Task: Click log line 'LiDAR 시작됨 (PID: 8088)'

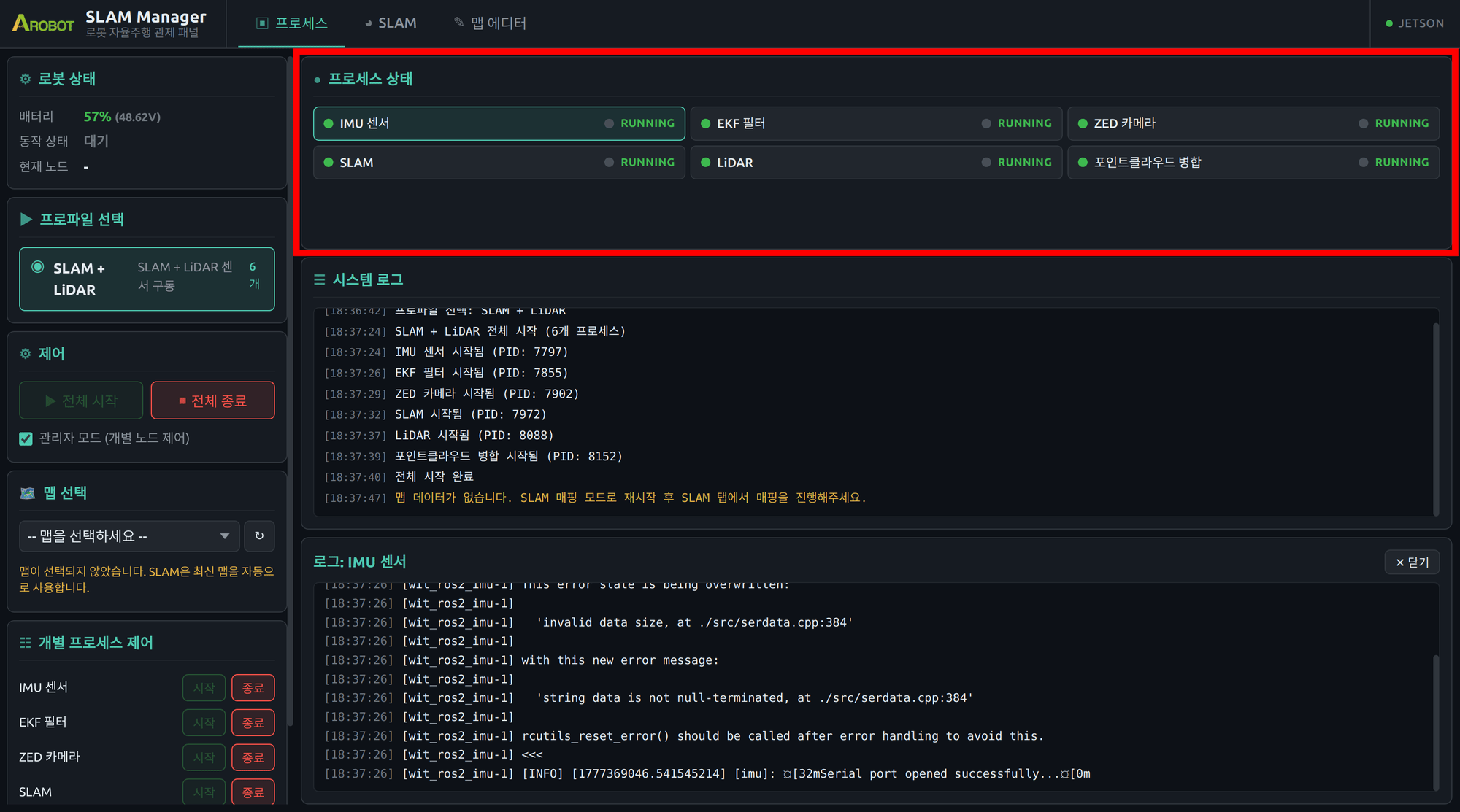Action: [x=474, y=436]
